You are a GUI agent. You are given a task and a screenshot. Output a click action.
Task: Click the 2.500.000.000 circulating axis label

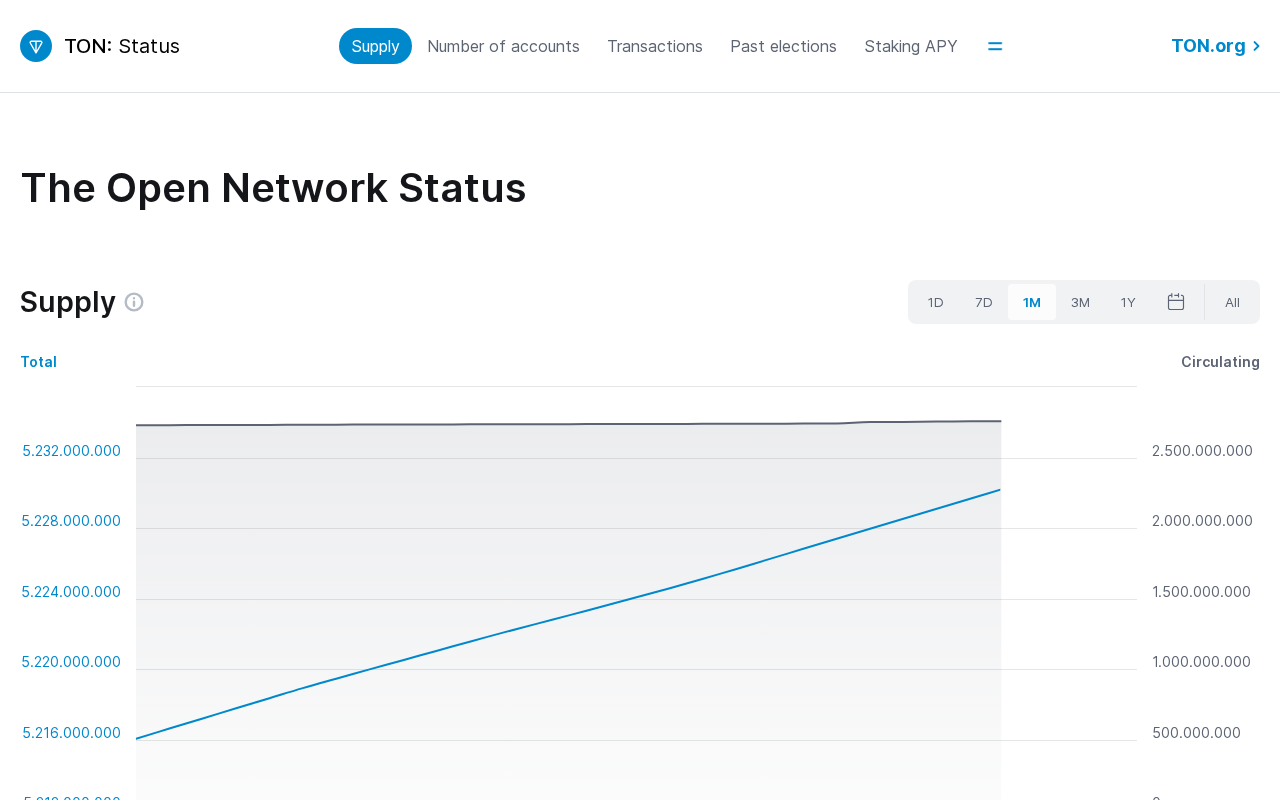(1202, 451)
